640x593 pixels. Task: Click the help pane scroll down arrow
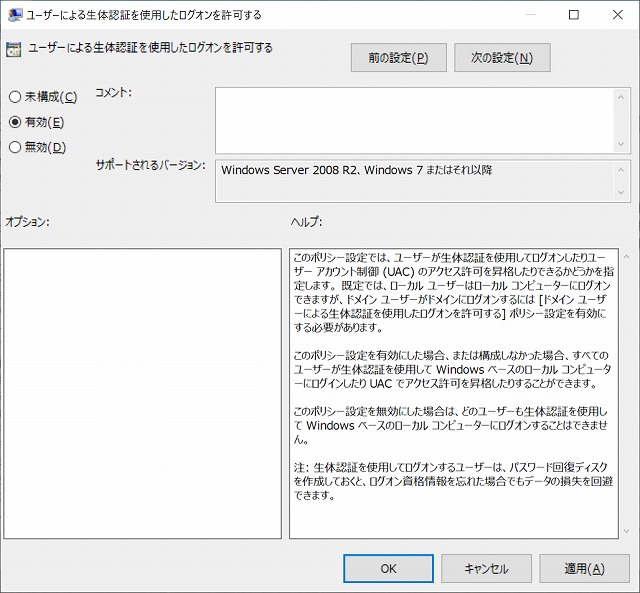pos(627,531)
